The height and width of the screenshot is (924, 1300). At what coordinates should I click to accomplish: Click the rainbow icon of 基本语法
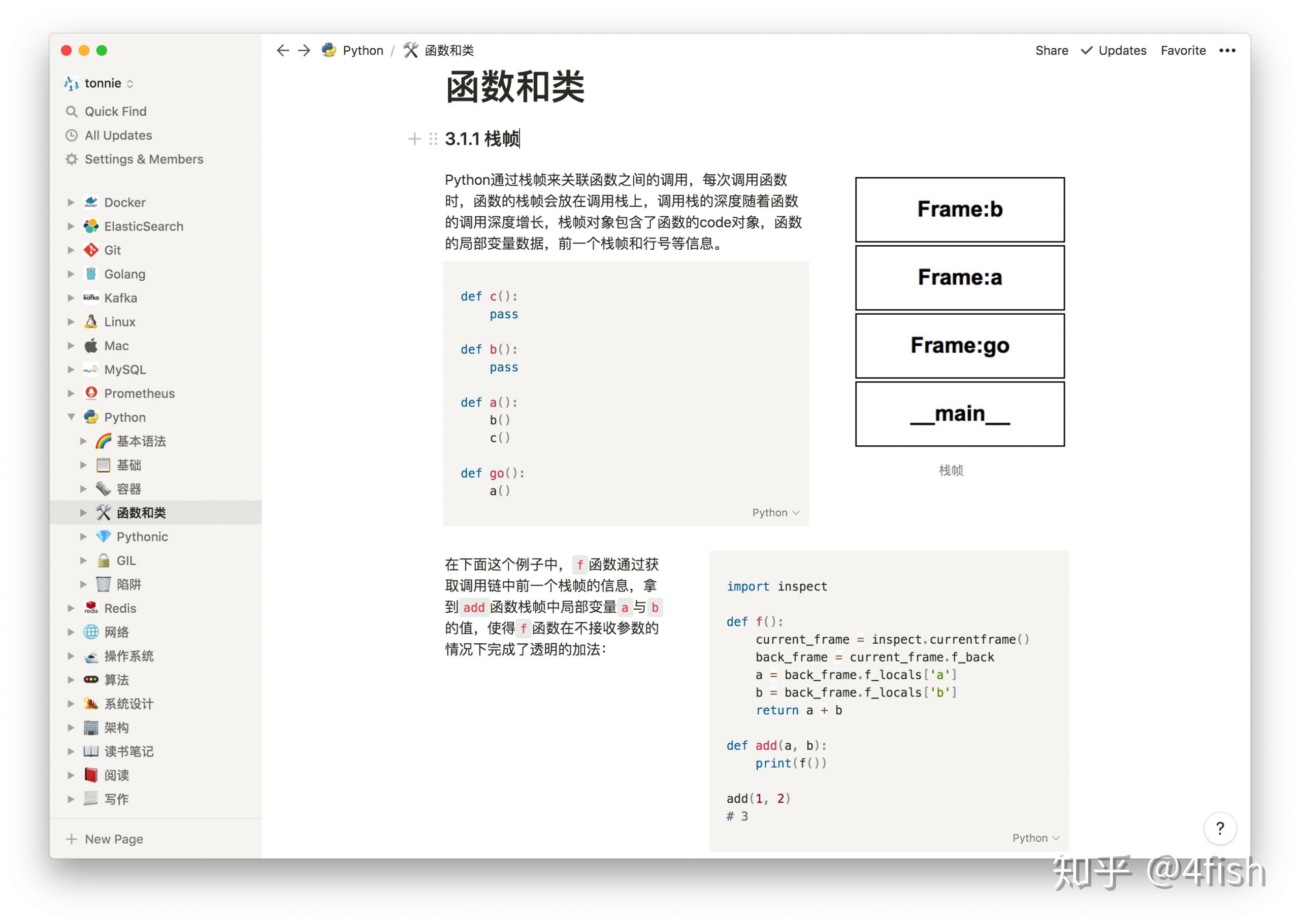click(104, 442)
